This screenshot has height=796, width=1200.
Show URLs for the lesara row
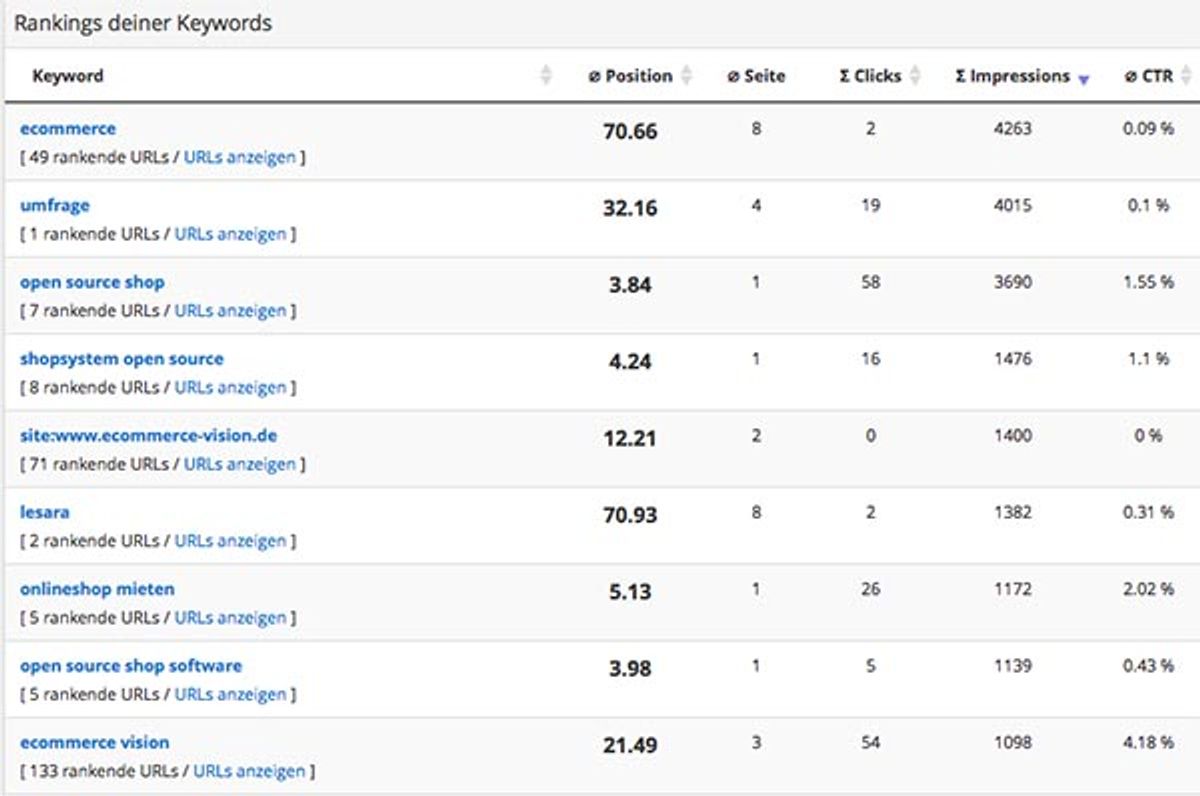pyautogui.click(x=231, y=541)
